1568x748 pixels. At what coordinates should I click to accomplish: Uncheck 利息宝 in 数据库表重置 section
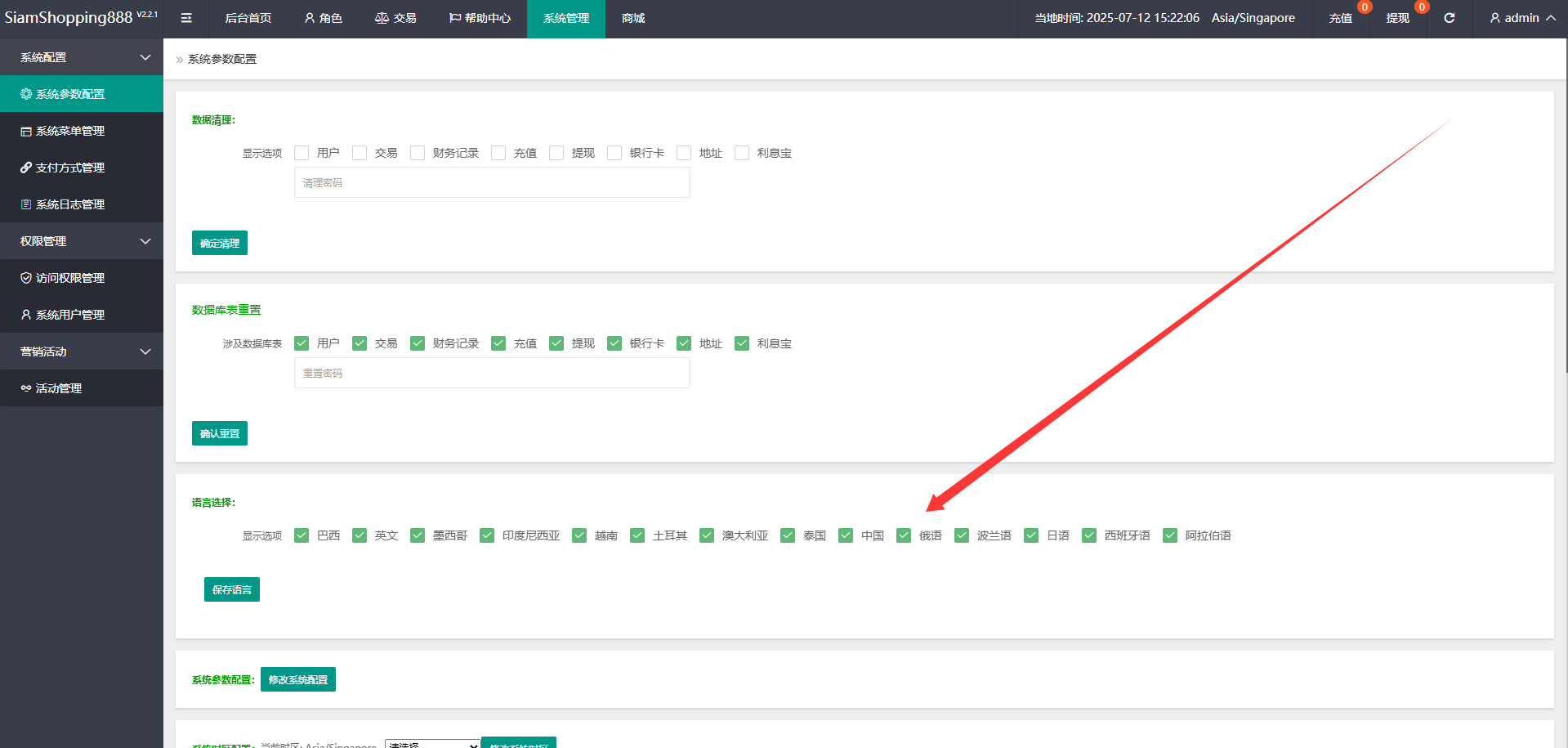(x=742, y=343)
